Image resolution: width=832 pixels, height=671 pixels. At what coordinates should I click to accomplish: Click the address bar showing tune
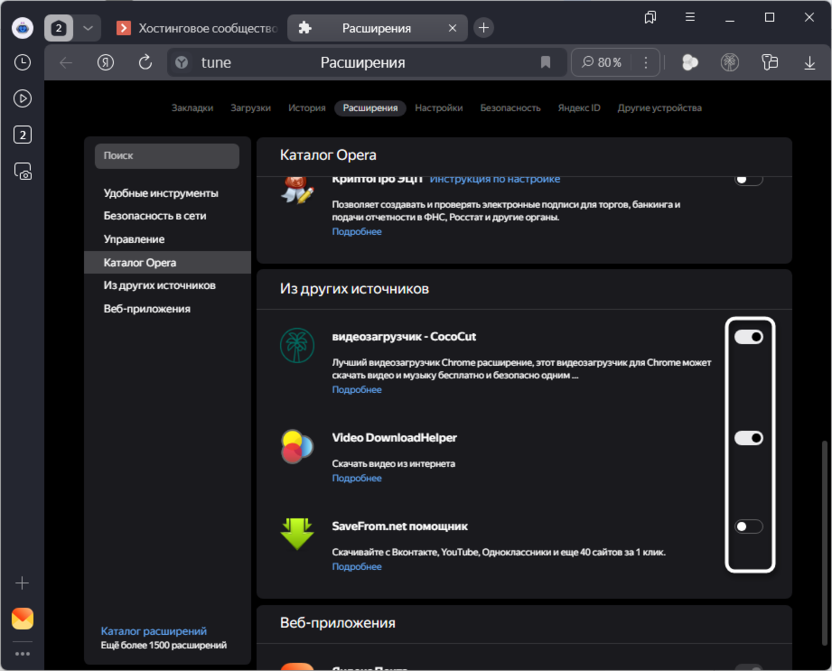pos(366,63)
